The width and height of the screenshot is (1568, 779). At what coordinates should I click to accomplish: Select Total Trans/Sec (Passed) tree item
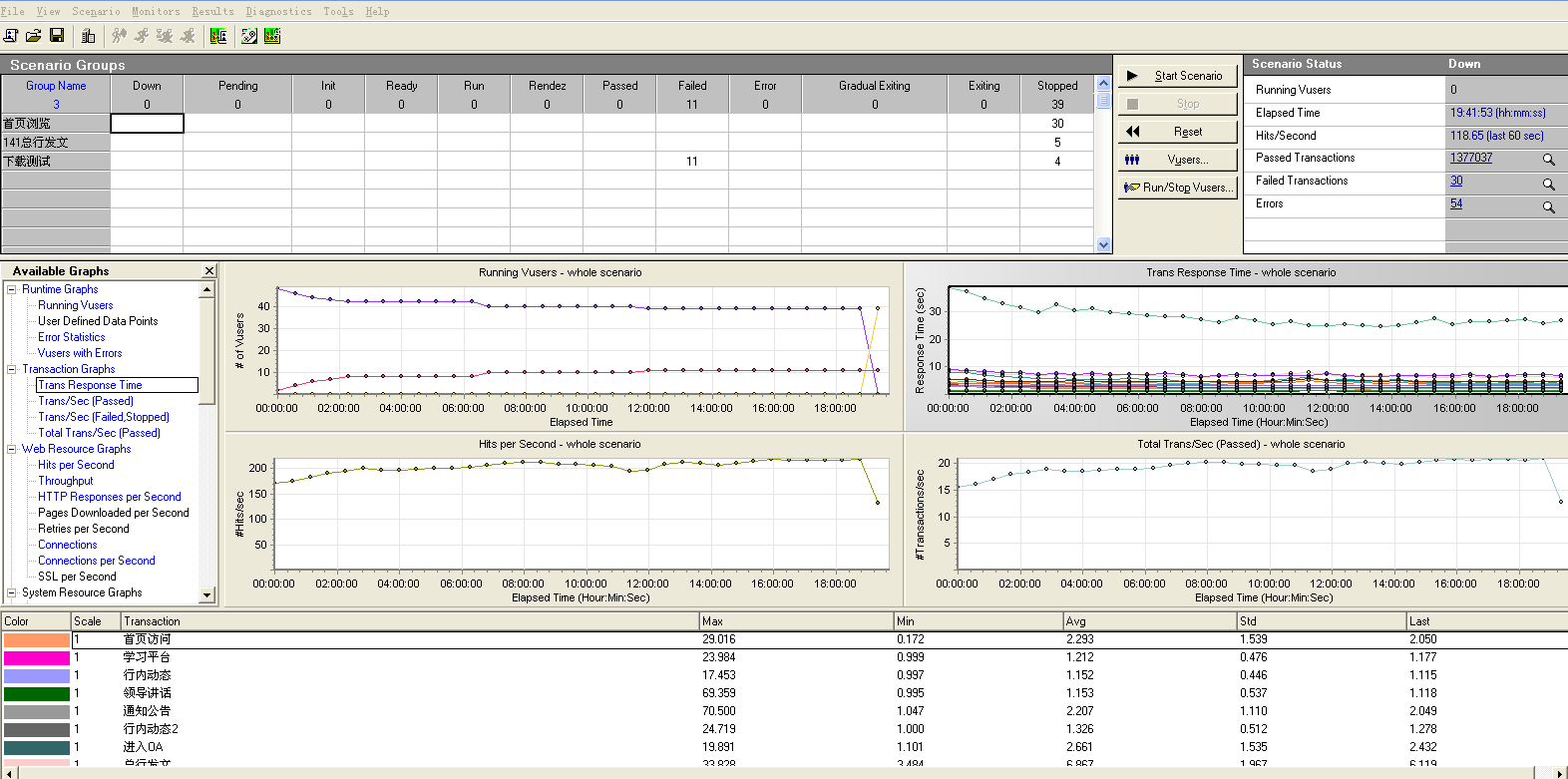point(99,433)
